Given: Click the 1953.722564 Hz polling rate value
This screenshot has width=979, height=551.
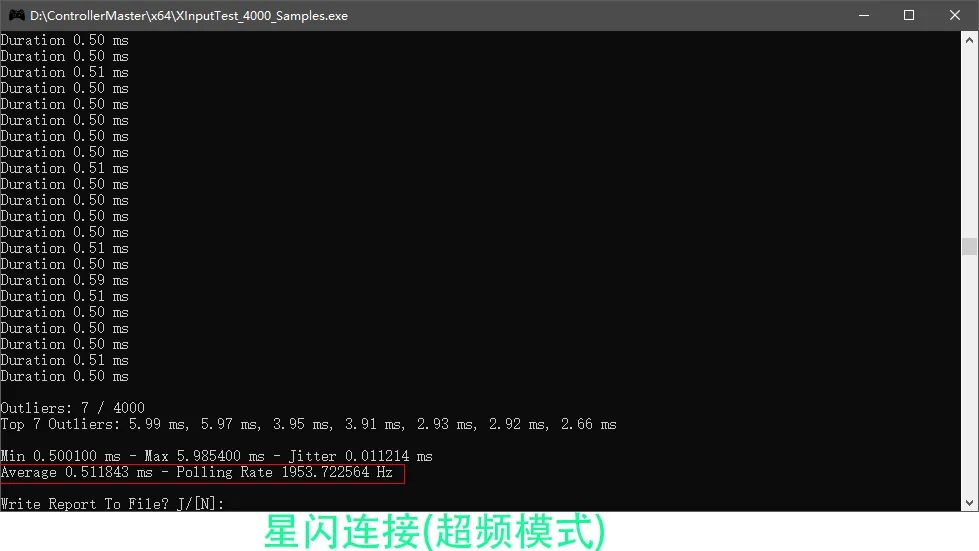Looking at the screenshot, I should [337, 472].
